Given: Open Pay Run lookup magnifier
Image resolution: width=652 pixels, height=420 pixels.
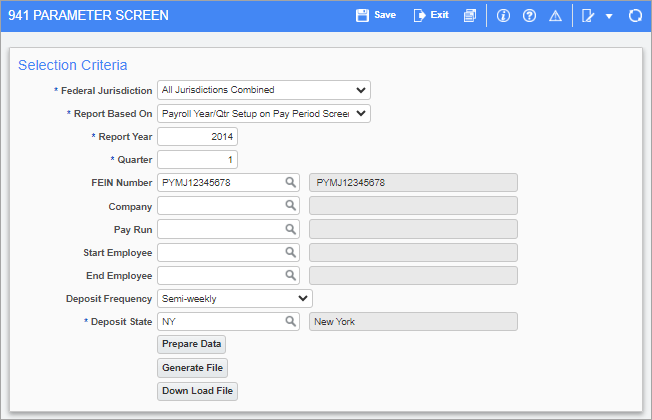Looking at the screenshot, I should 291,229.
